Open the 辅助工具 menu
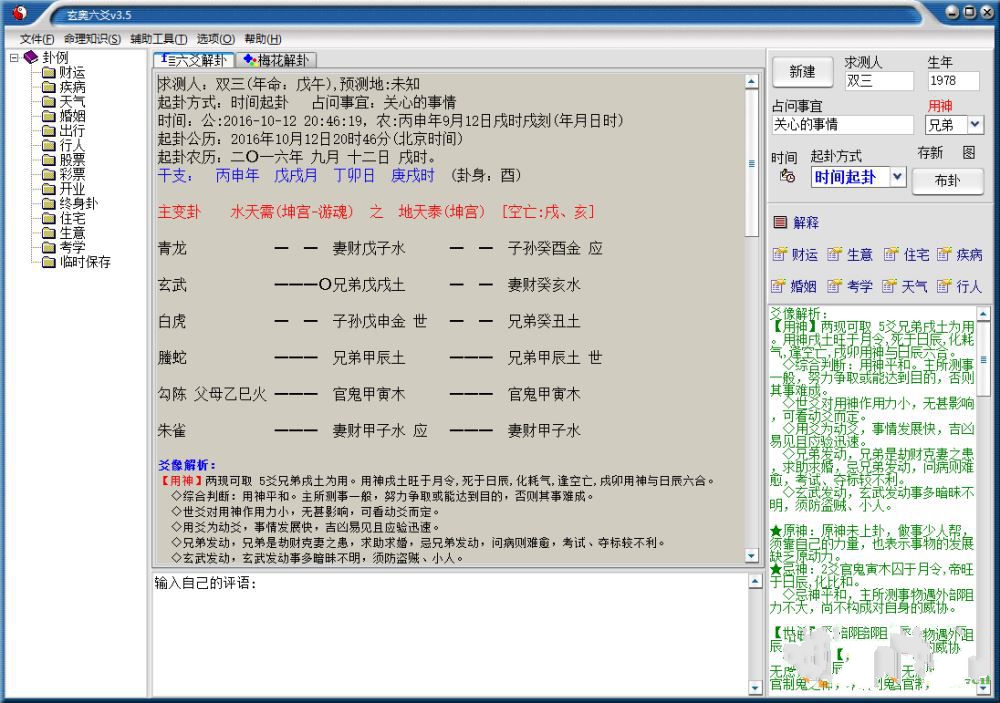The image size is (1000, 703). (x=158, y=39)
